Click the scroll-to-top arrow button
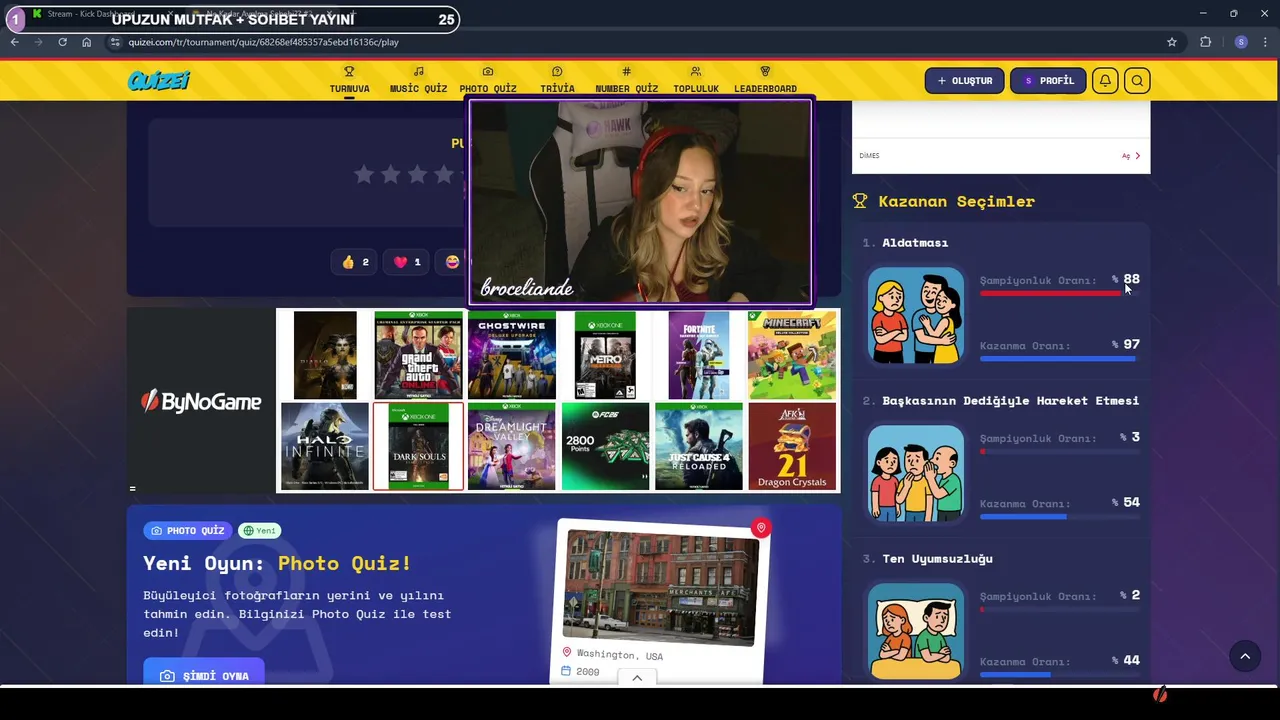Screen dimensions: 1280x720 pos(1245,656)
